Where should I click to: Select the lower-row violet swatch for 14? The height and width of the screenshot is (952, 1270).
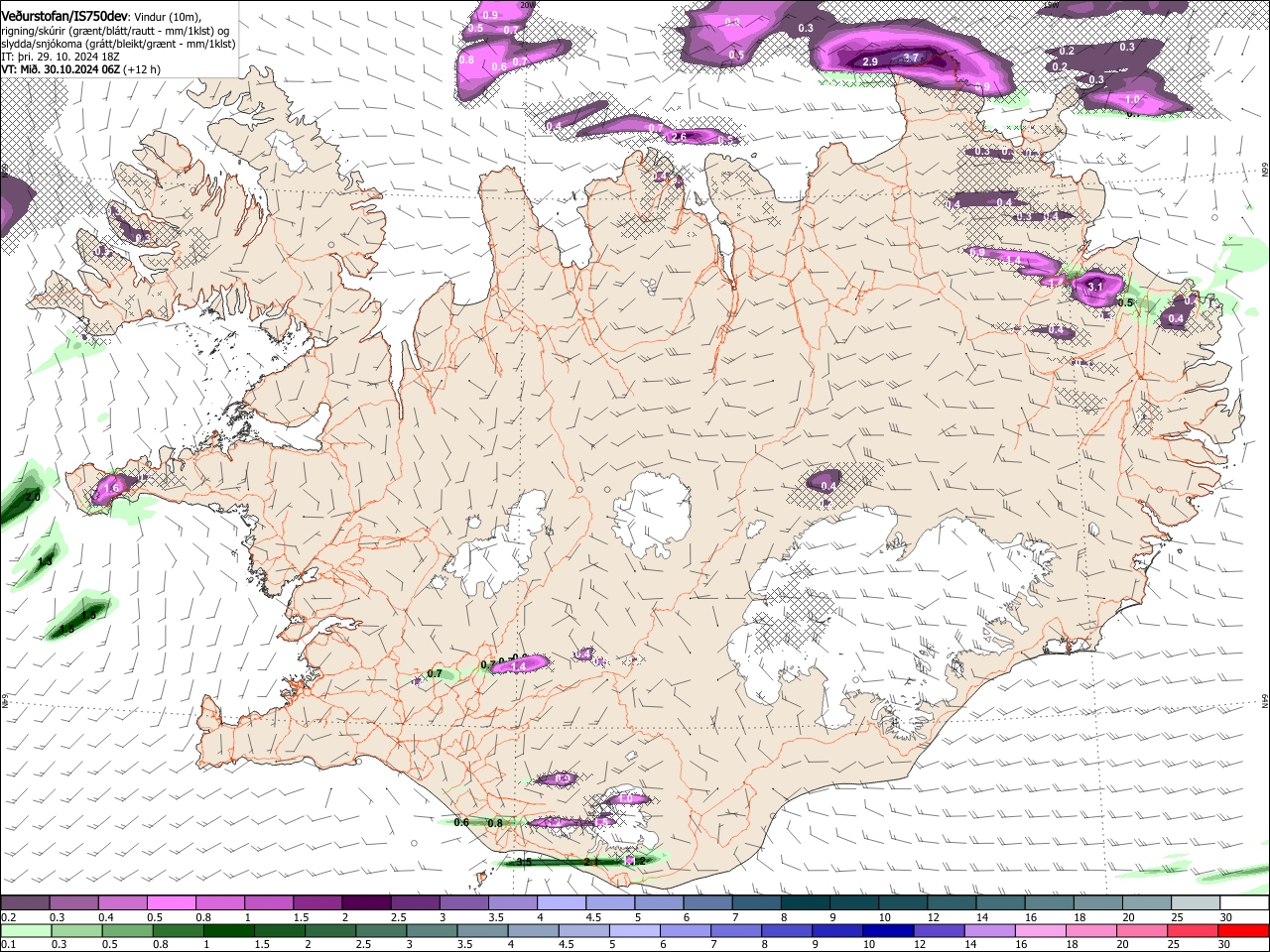(990, 930)
